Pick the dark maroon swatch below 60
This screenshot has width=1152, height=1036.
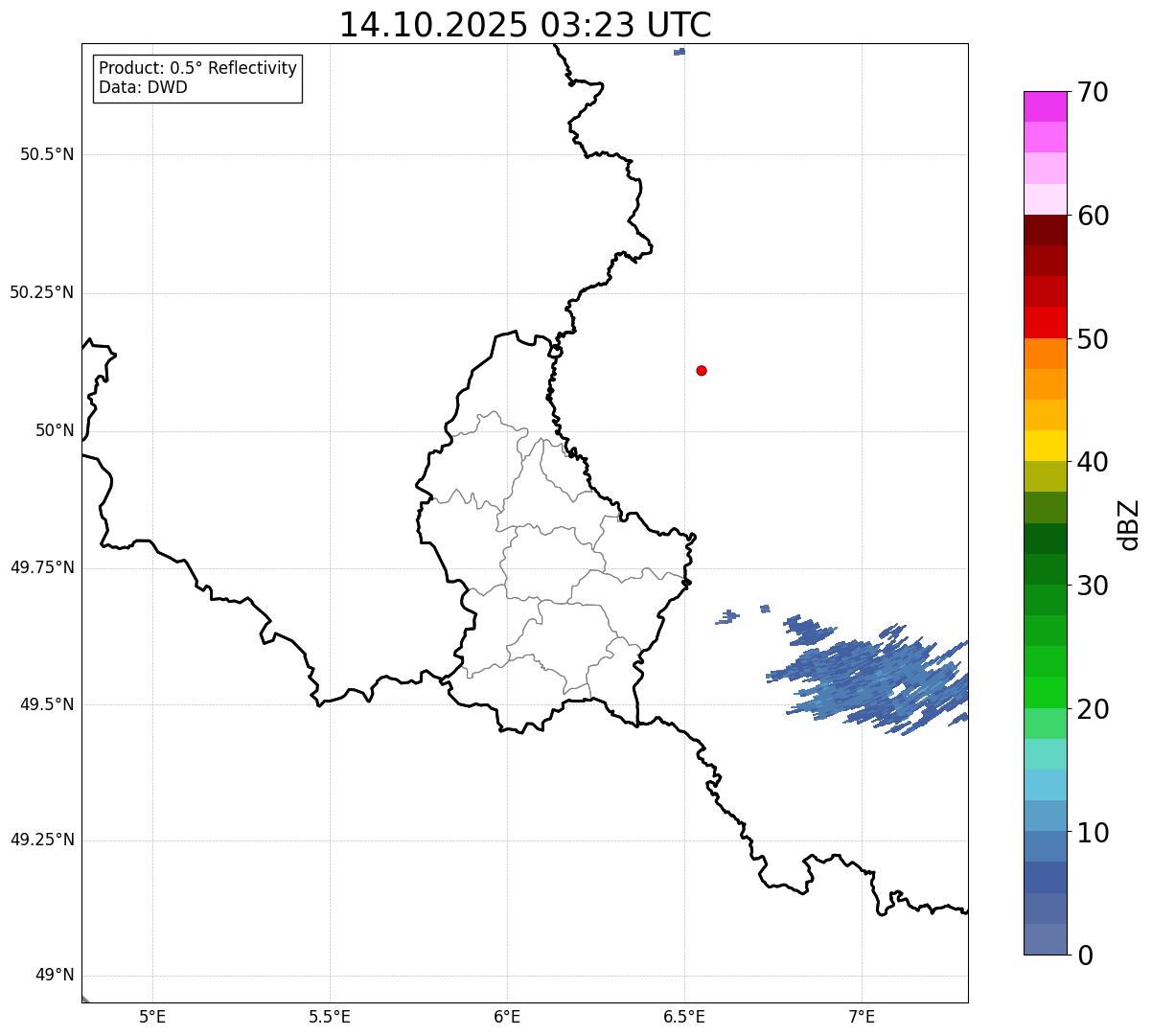coord(1045,230)
